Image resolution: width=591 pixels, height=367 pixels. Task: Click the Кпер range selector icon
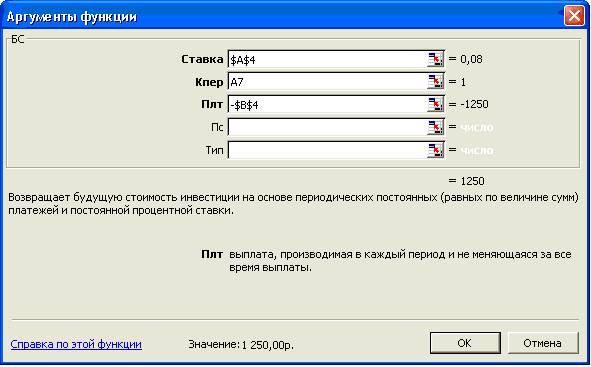point(435,82)
